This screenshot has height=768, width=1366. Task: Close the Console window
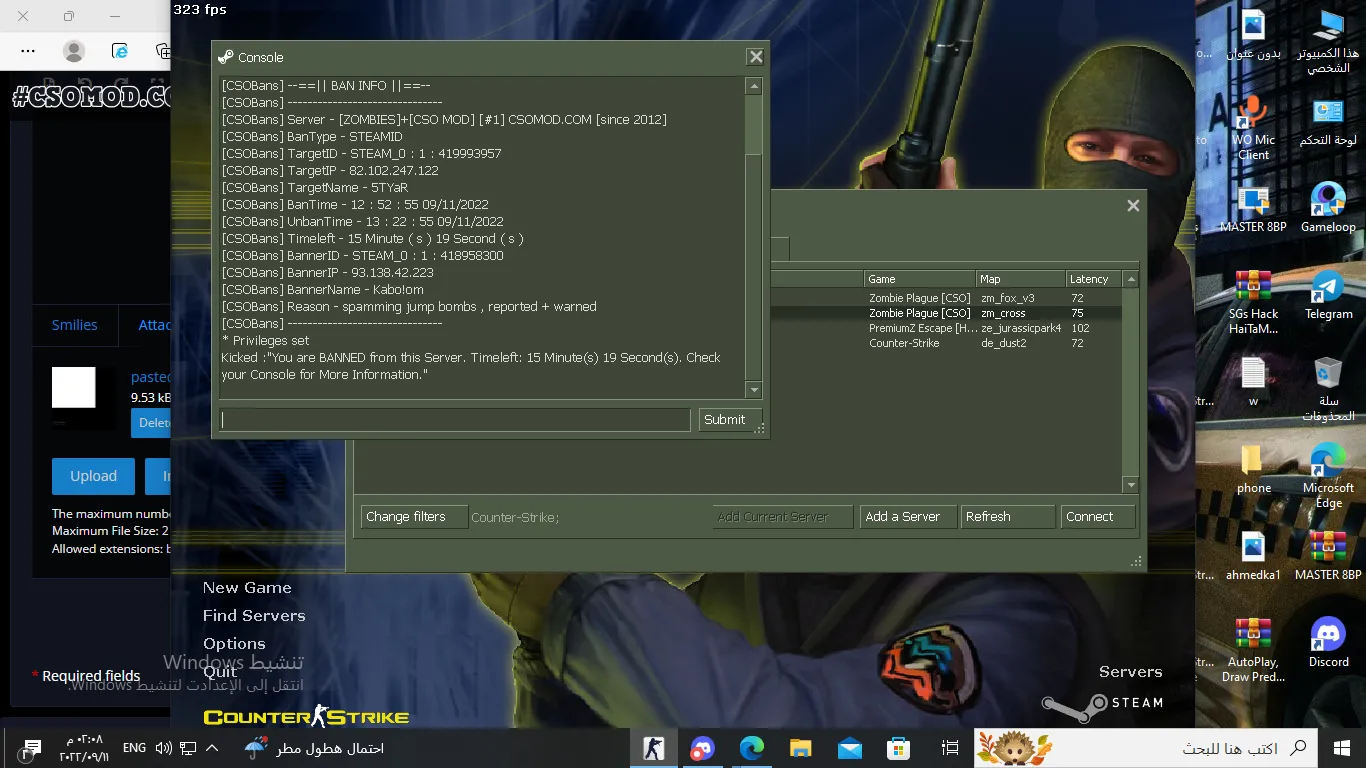point(756,58)
